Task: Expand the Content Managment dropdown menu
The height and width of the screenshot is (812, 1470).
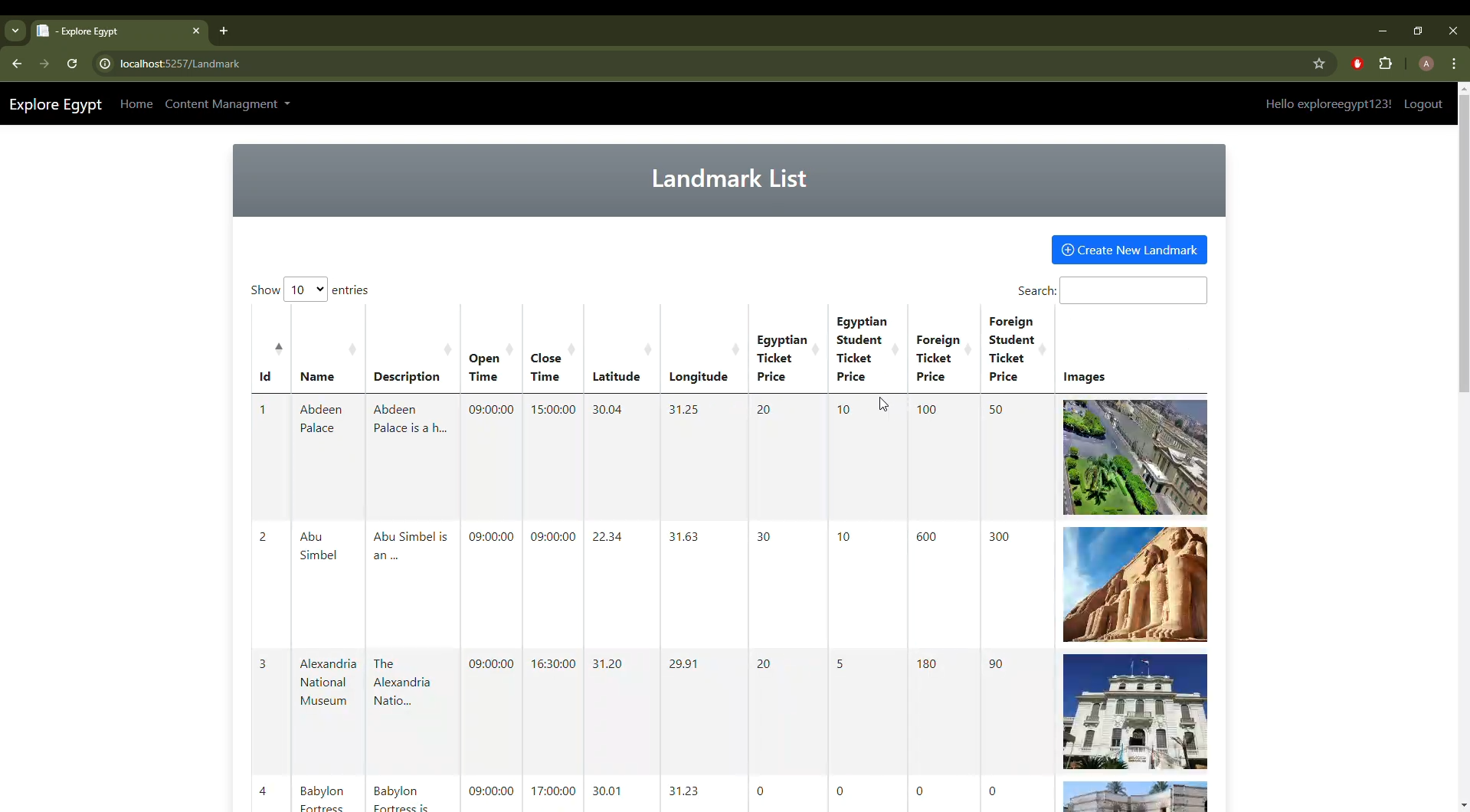Action: (227, 103)
